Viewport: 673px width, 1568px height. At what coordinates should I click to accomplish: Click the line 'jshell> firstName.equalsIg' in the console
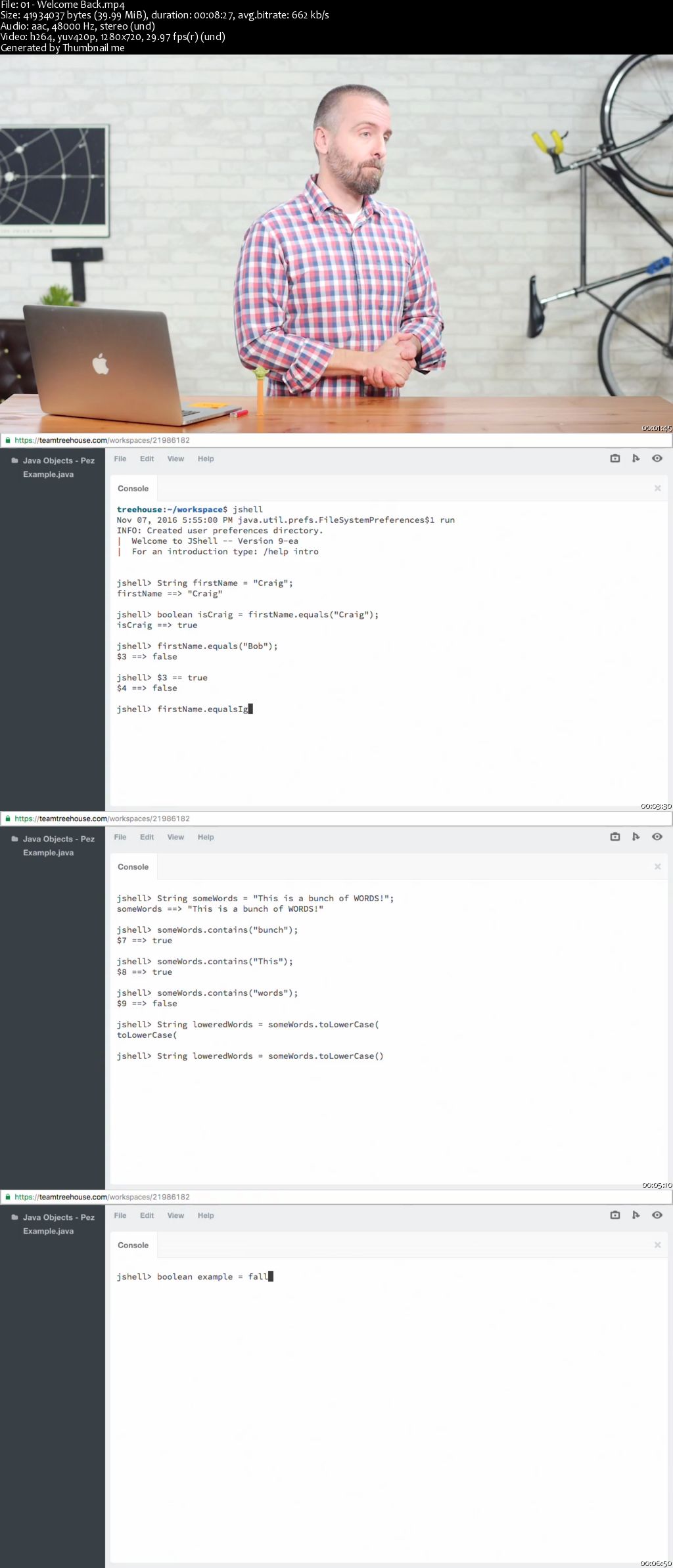[185, 709]
